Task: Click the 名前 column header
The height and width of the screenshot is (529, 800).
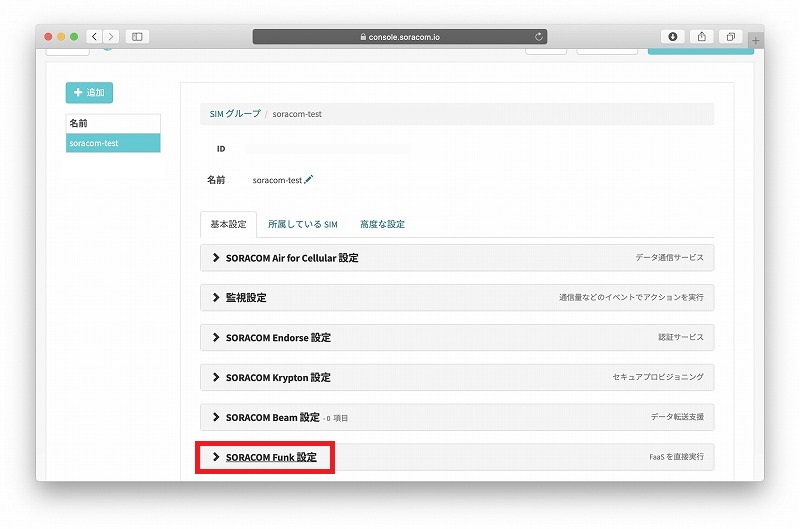Action: pyautogui.click(x=113, y=123)
